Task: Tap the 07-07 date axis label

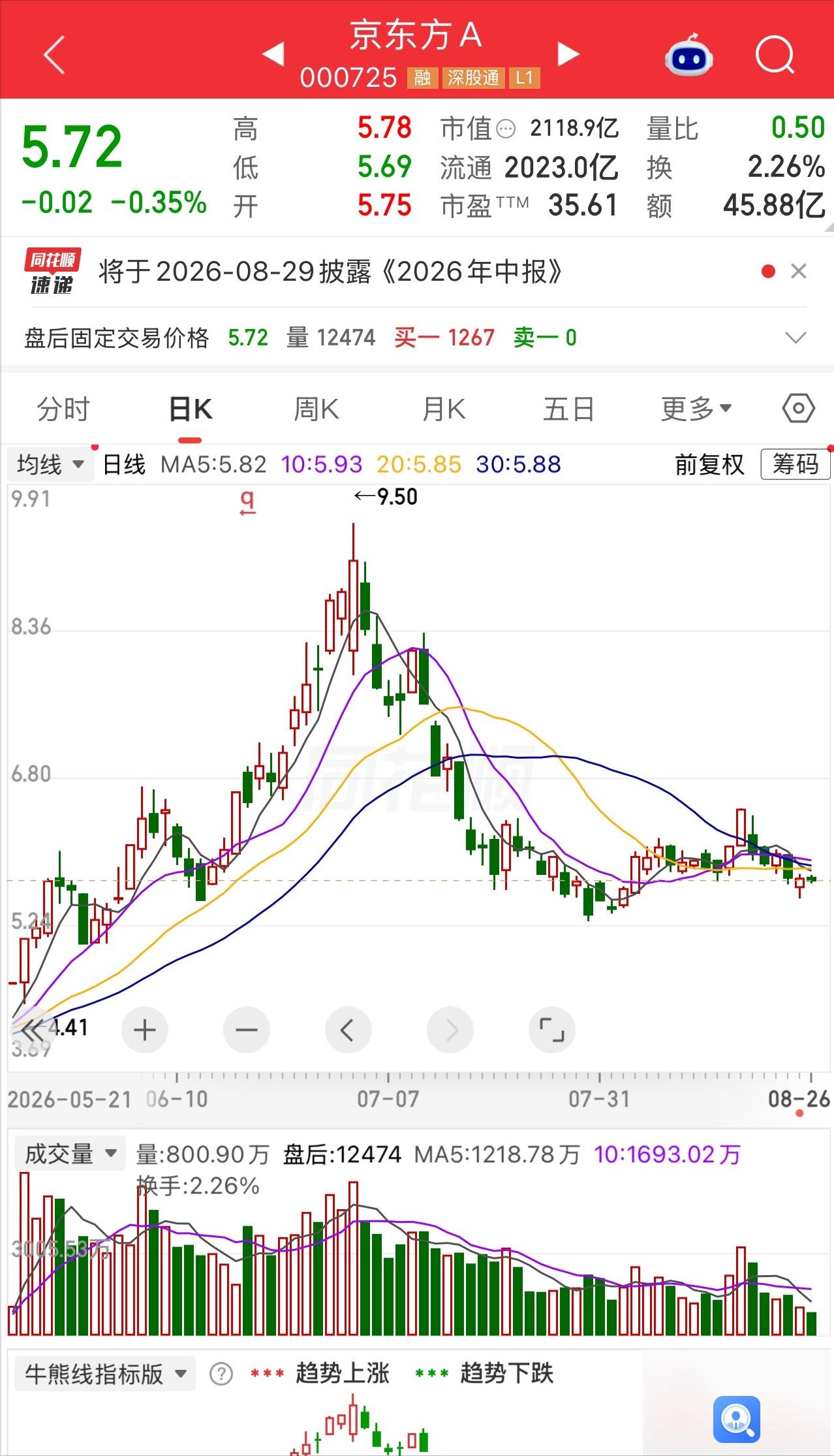Action: (x=388, y=1098)
